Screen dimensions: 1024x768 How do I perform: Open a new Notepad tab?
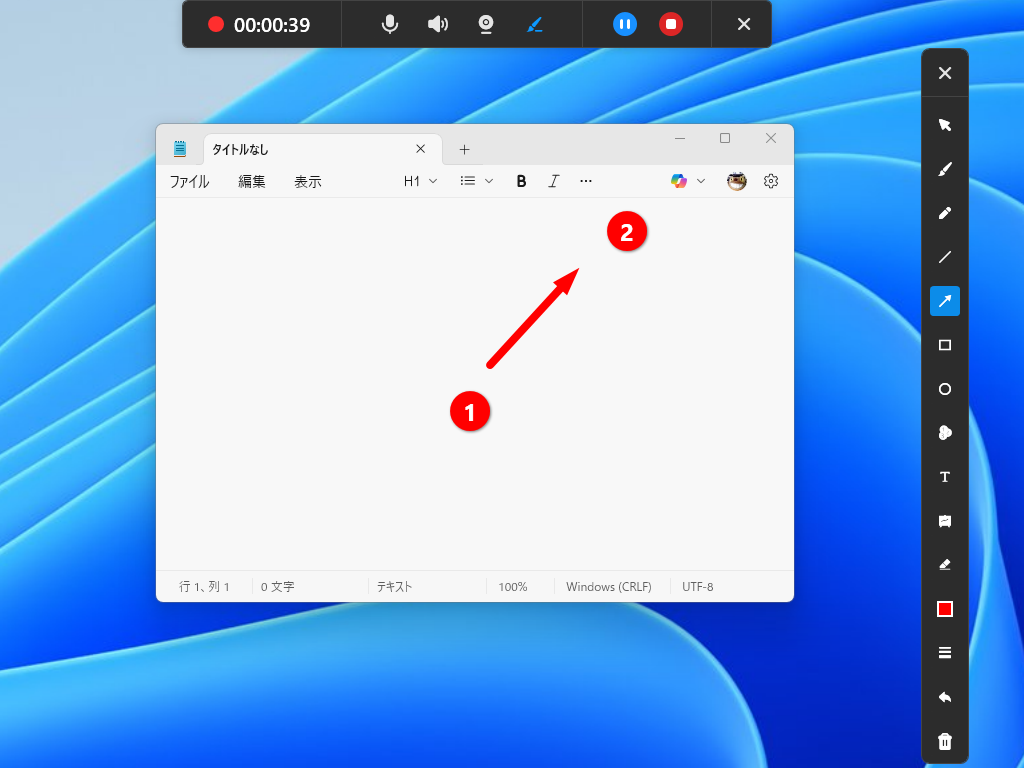coord(464,148)
